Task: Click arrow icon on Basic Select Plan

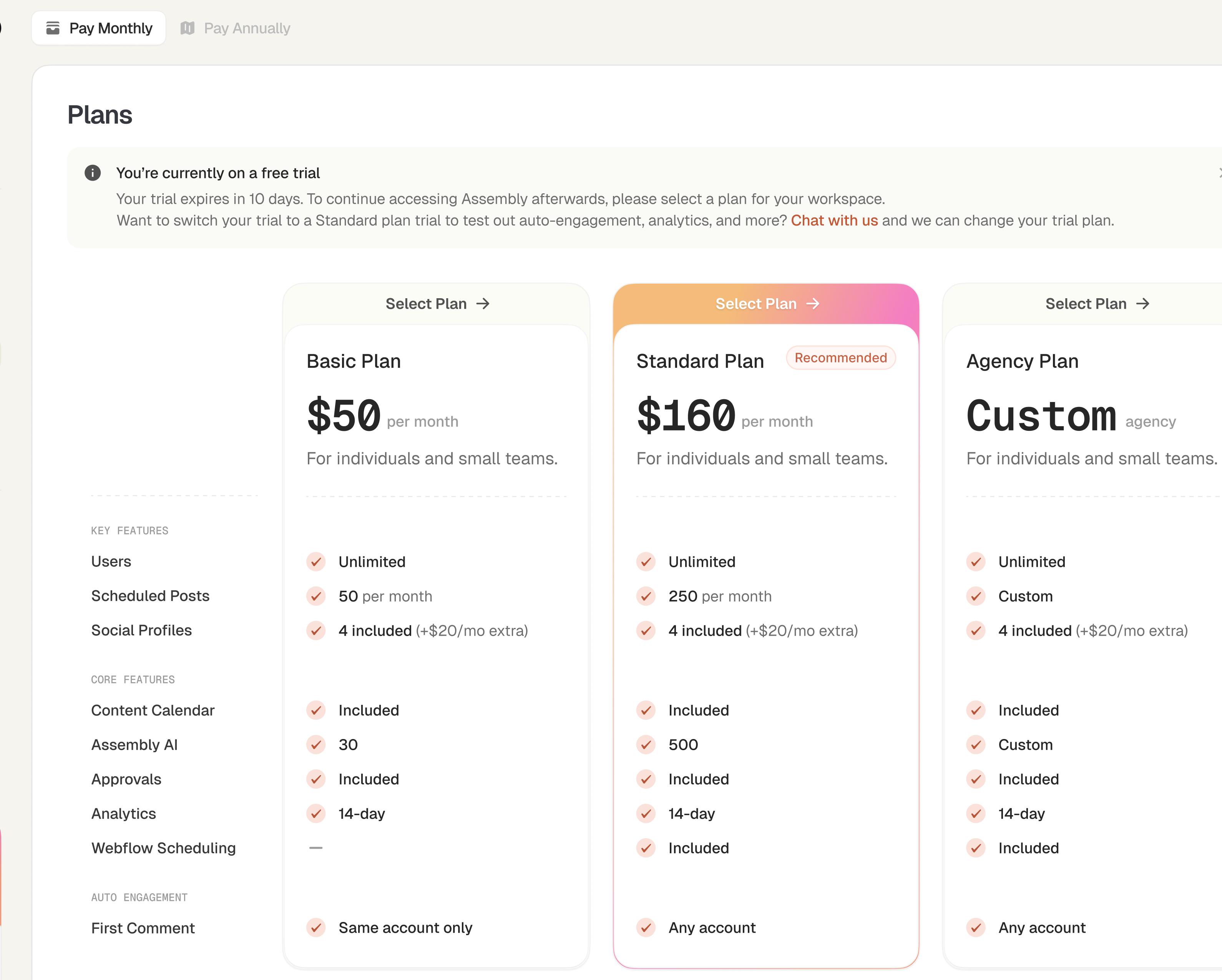Action: pos(483,304)
